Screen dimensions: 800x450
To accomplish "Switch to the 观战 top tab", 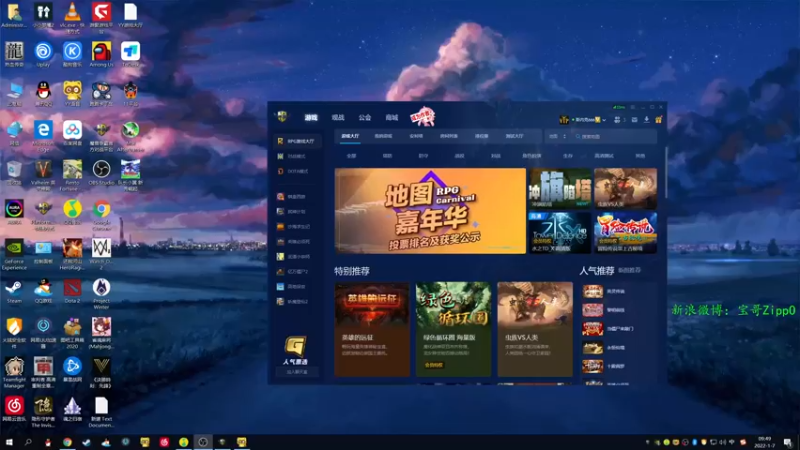I will 338,117.
